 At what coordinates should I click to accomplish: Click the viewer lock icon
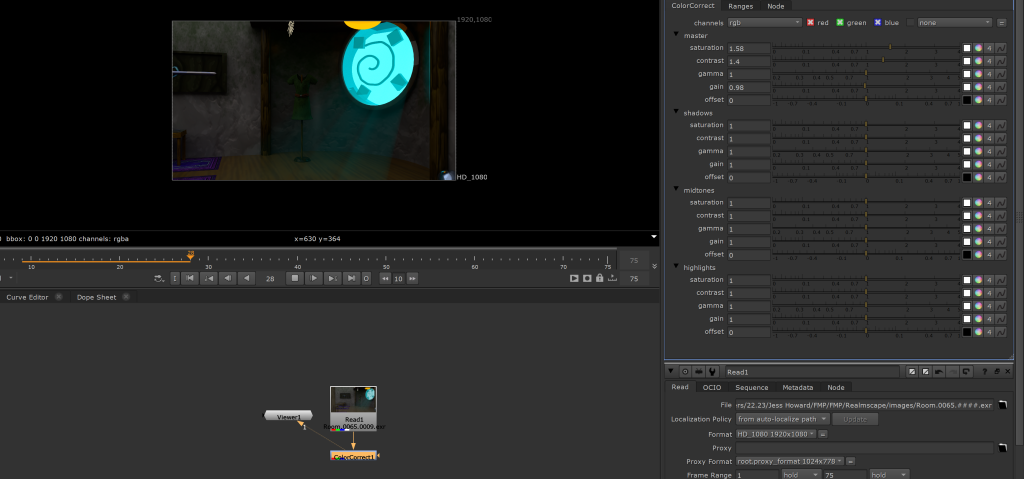point(600,278)
